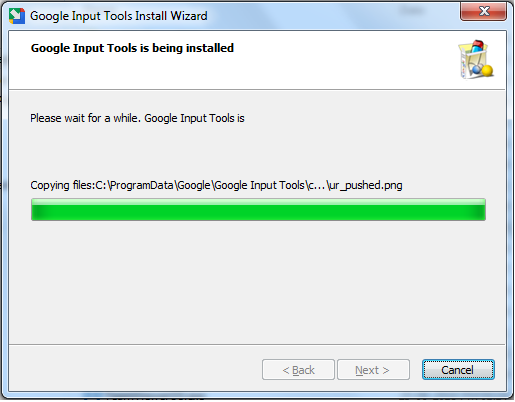
Task: Click 'ProgramData' in the copying path
Action: 141,185
